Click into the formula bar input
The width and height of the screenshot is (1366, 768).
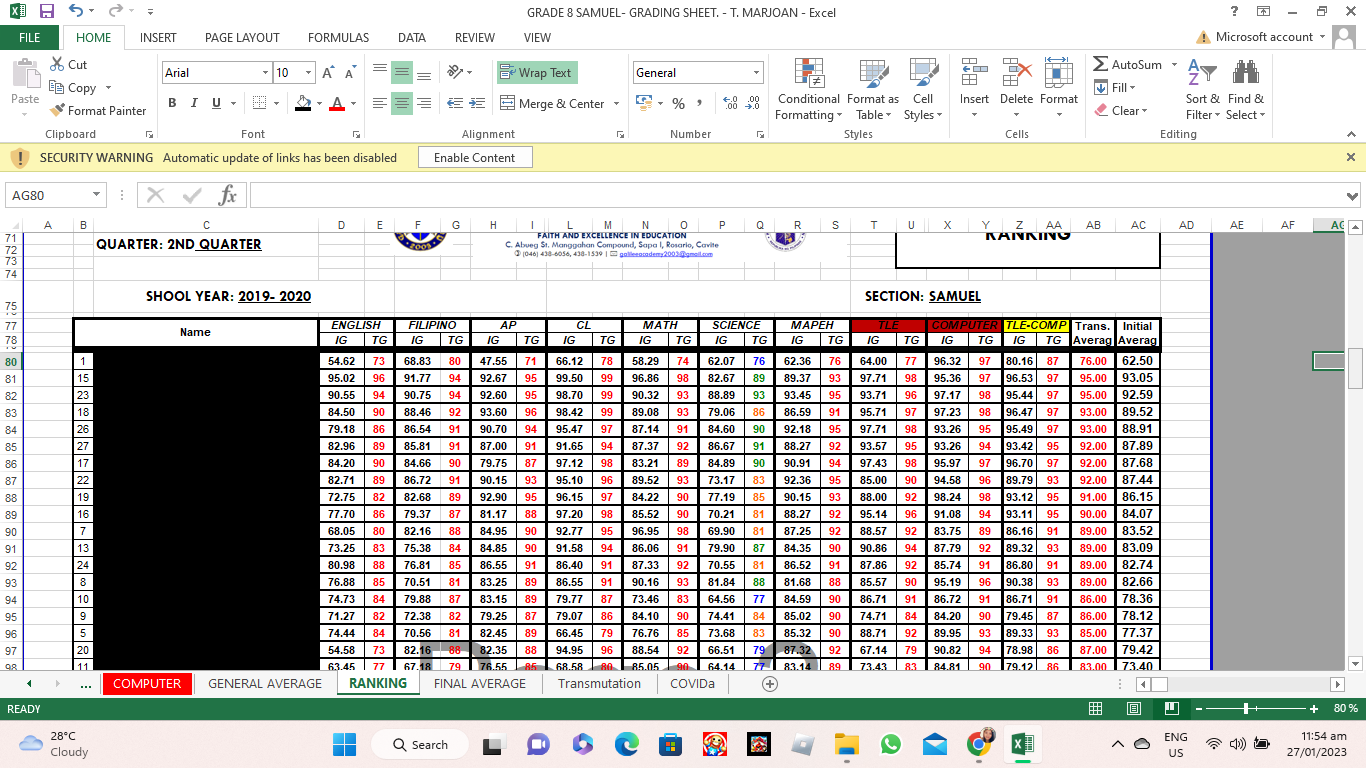coord(790,196)
